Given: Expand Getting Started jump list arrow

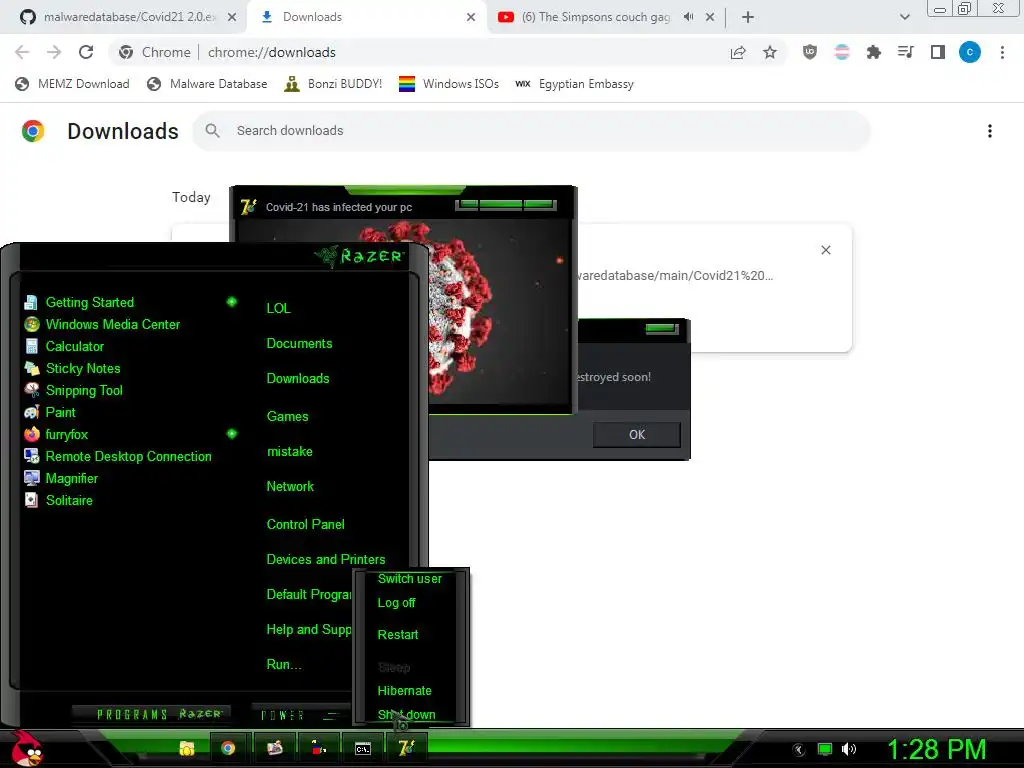Looking at the screenshot, I should 232,302.
